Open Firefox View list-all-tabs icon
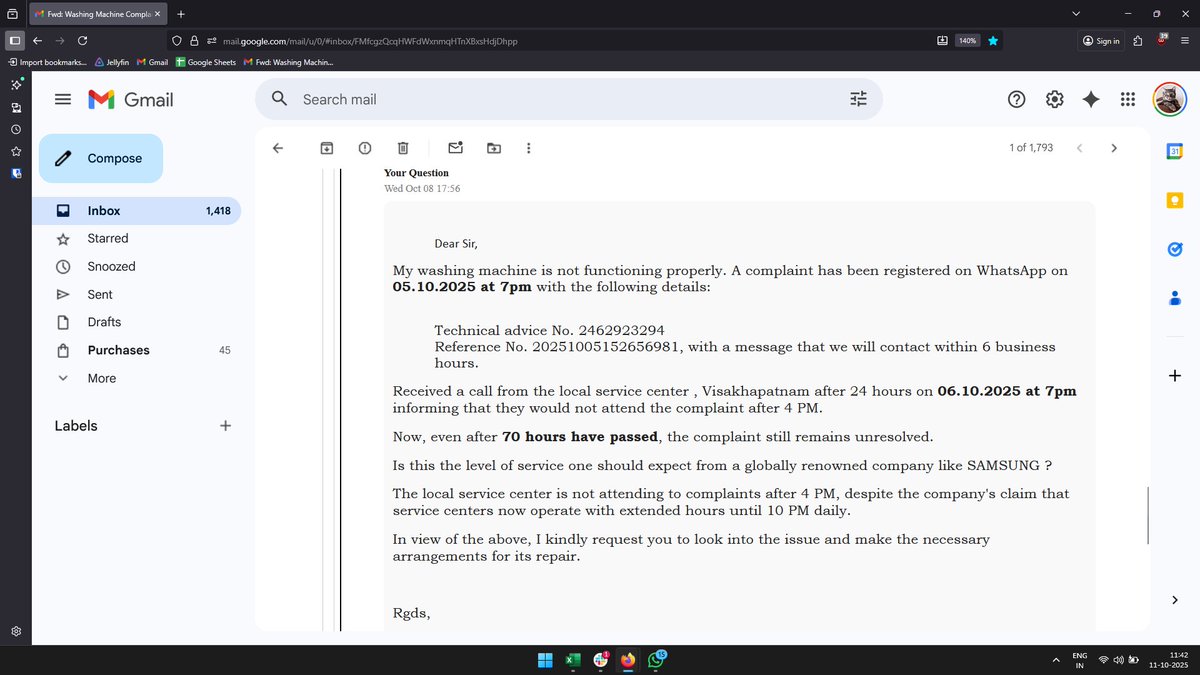 click(x=11, y=14)
